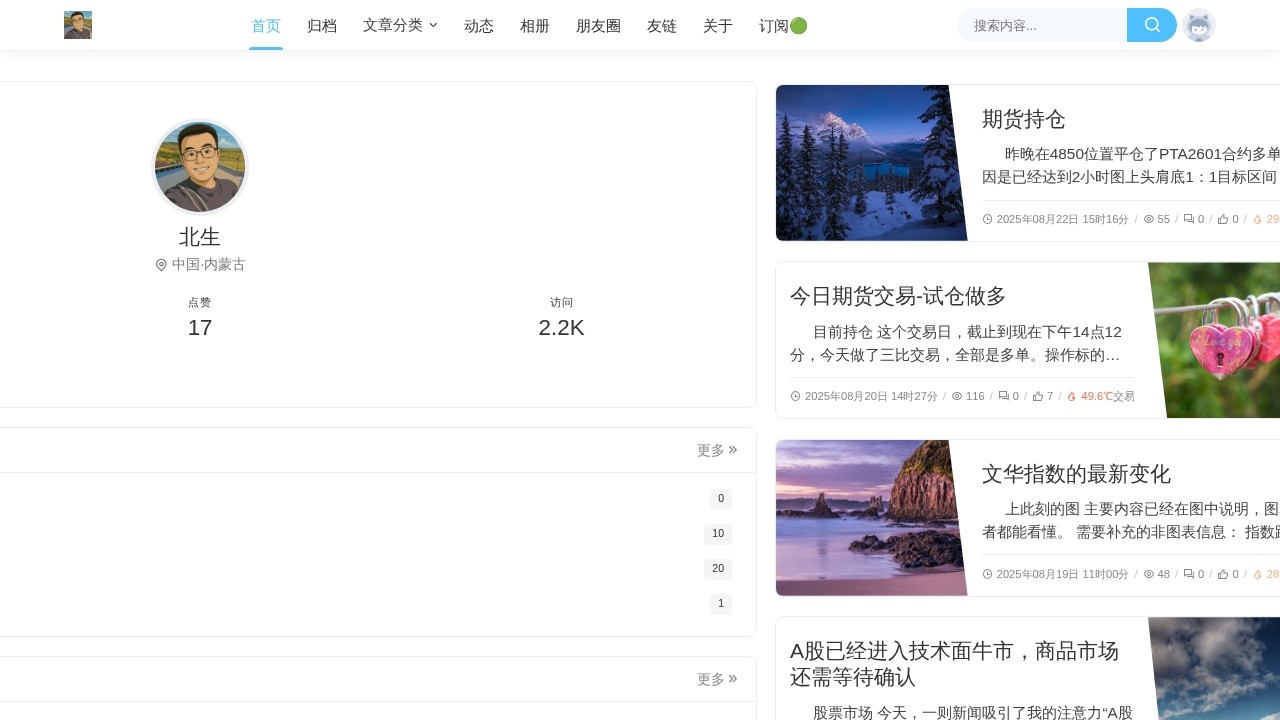
Task: Click the comment icon on 期货持仓 post
Action: coord(1188,219)
